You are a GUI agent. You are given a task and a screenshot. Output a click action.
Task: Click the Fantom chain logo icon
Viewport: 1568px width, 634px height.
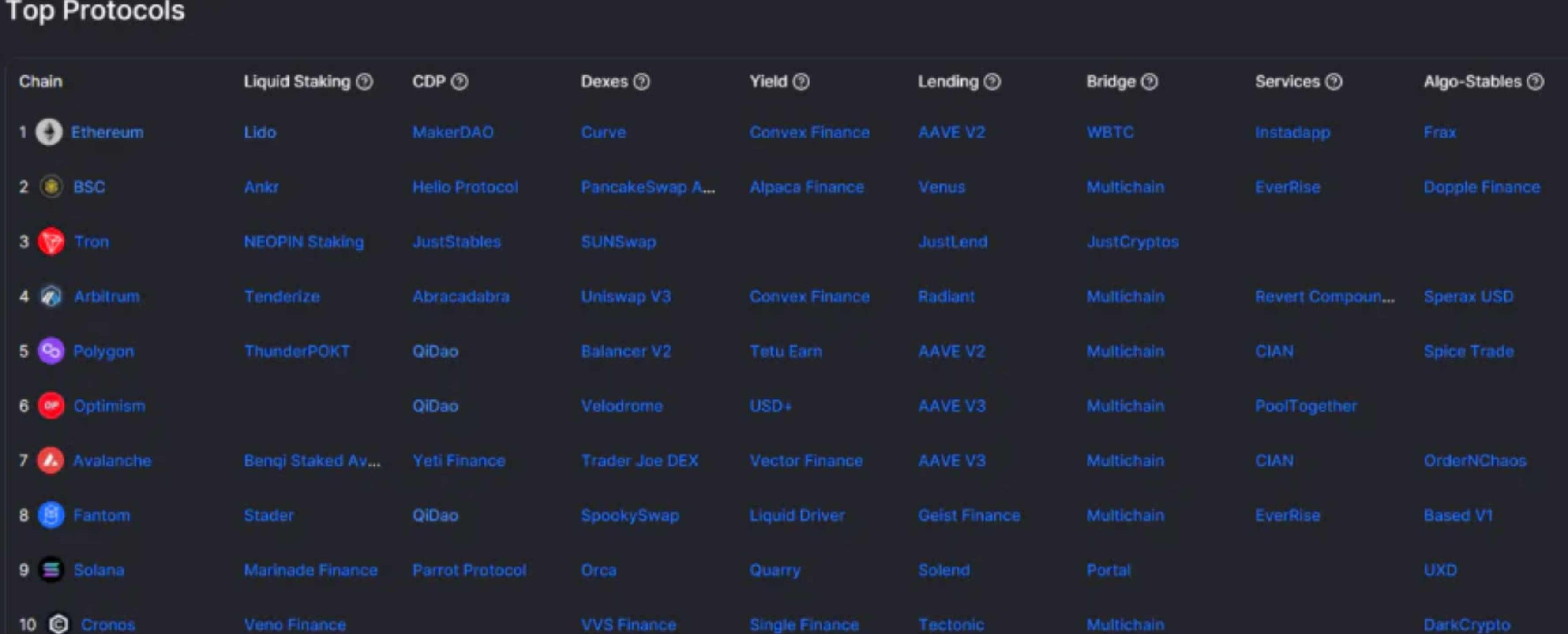(51, 515)
